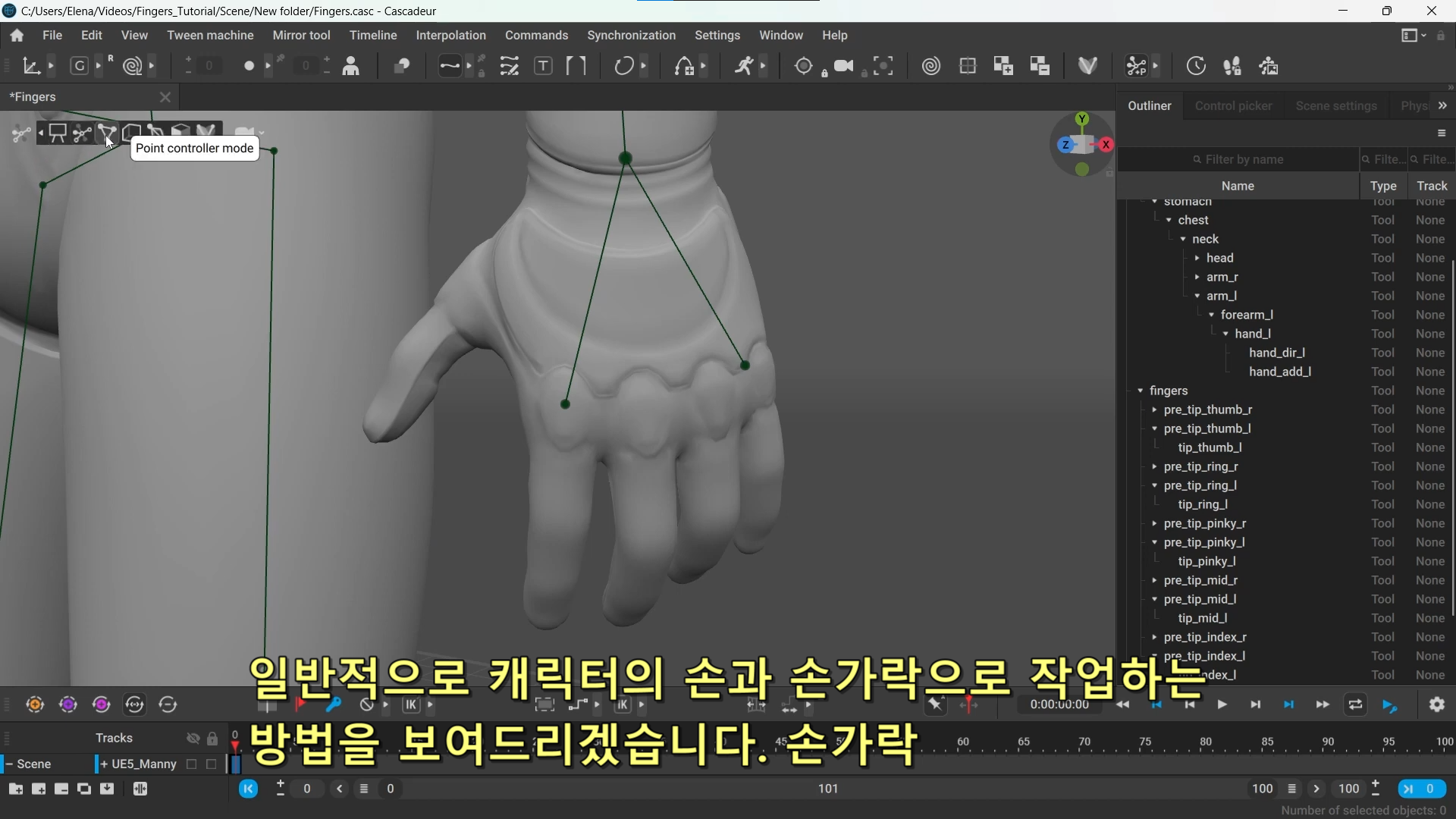Click the add folder icon below Tracks
The height and width of the screenshot is (819, 1456).
tap(15, 789)
